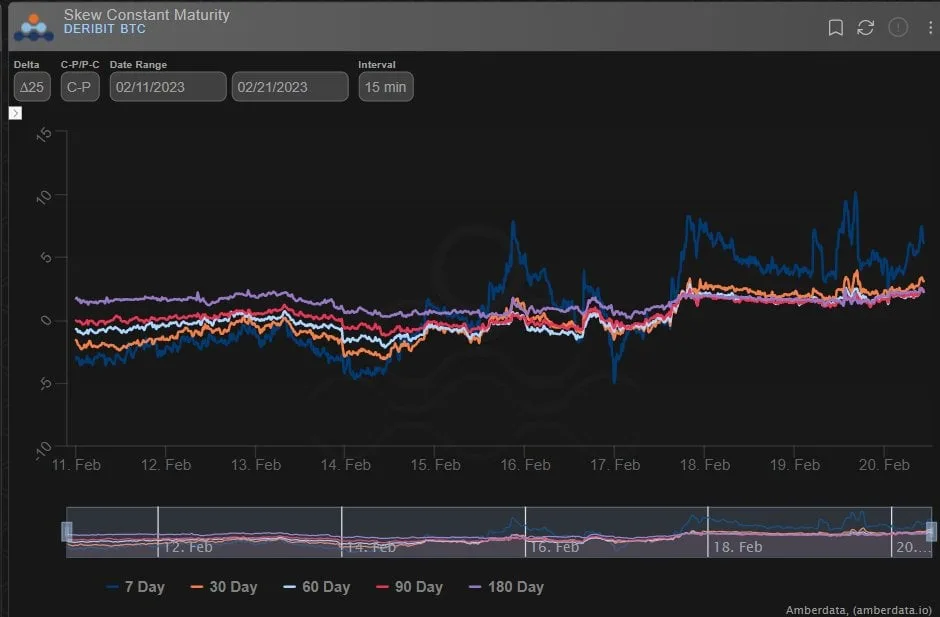Refresh the chart data
Screen dimensions: 940x617
click(x=865, y=28)
